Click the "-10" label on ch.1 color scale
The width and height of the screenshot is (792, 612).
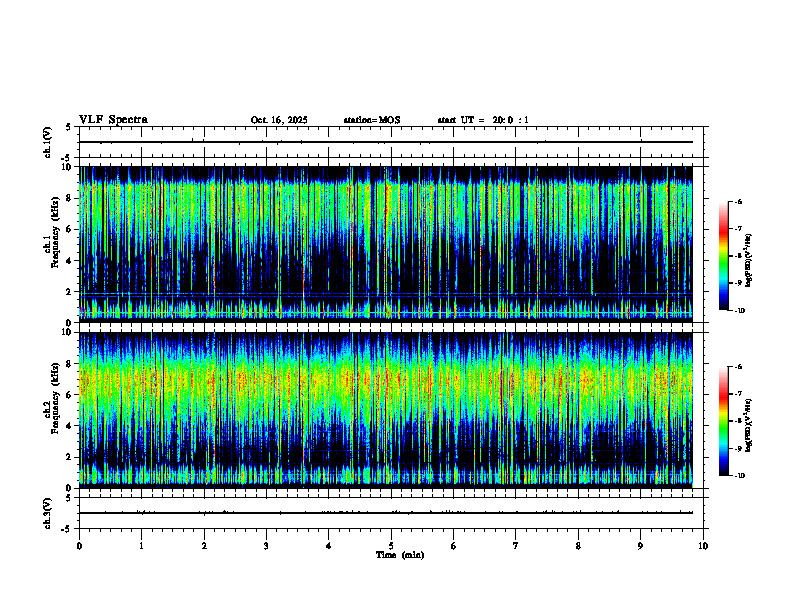point(740,311)
